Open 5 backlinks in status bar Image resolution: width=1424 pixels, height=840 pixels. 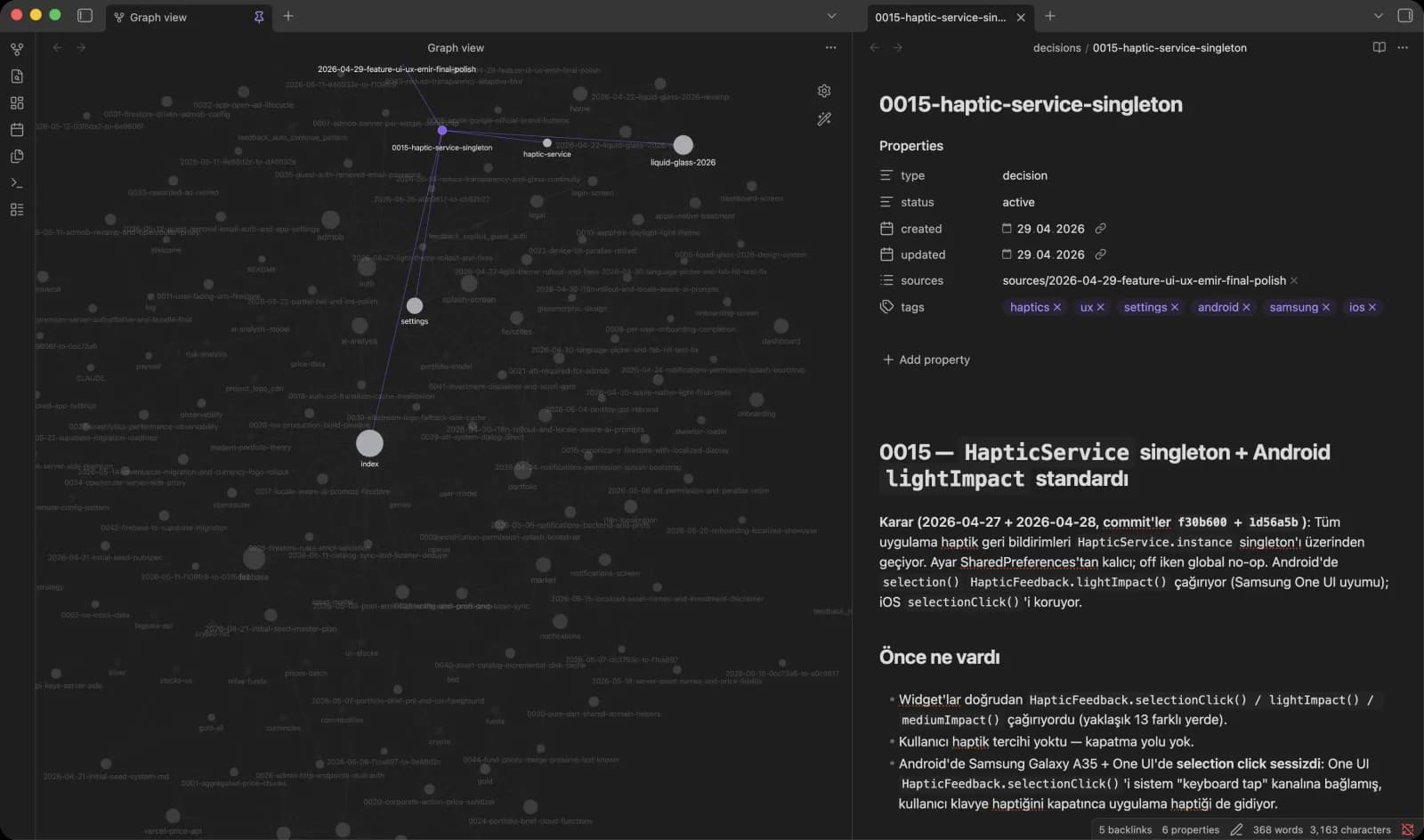click(x=1125, y=829)
